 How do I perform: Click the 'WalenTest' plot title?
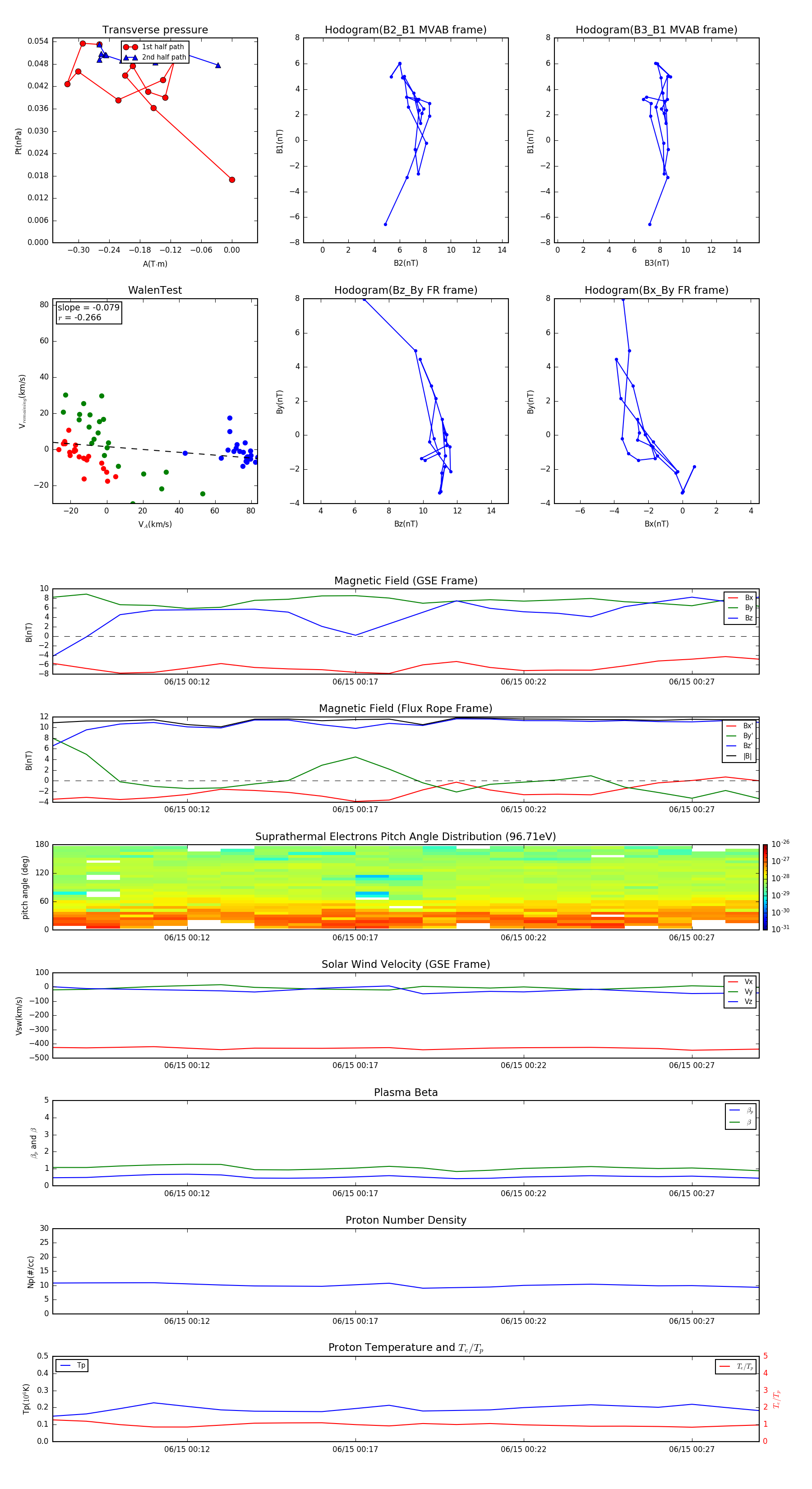[155, 290]
